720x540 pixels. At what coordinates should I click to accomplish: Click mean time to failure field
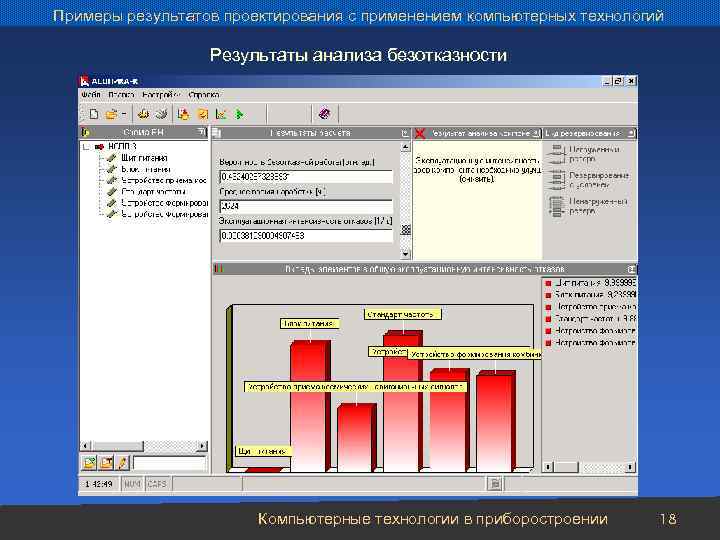click(306, 206)
